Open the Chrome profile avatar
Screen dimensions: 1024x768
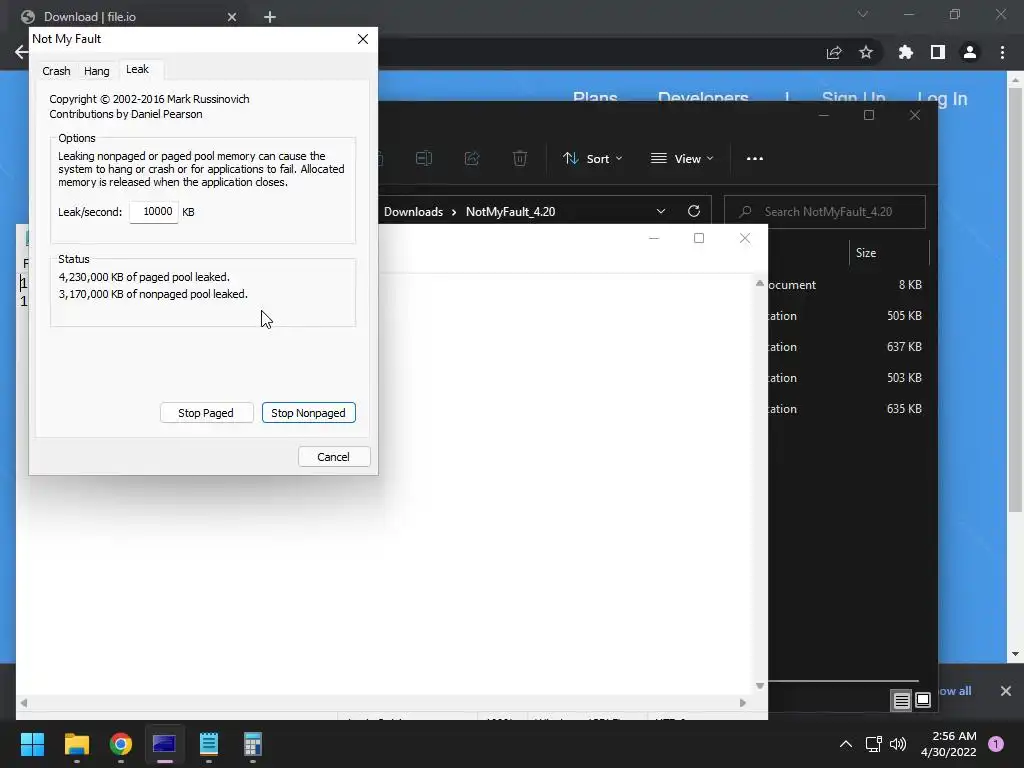click(x=970, y=52)
